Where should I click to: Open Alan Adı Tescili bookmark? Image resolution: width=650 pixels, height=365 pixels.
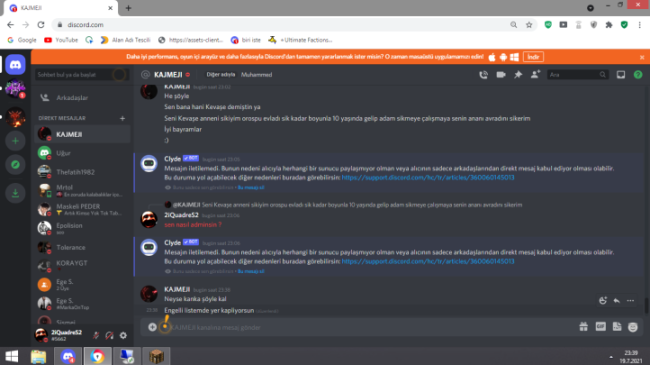click(x=125, y=40)
